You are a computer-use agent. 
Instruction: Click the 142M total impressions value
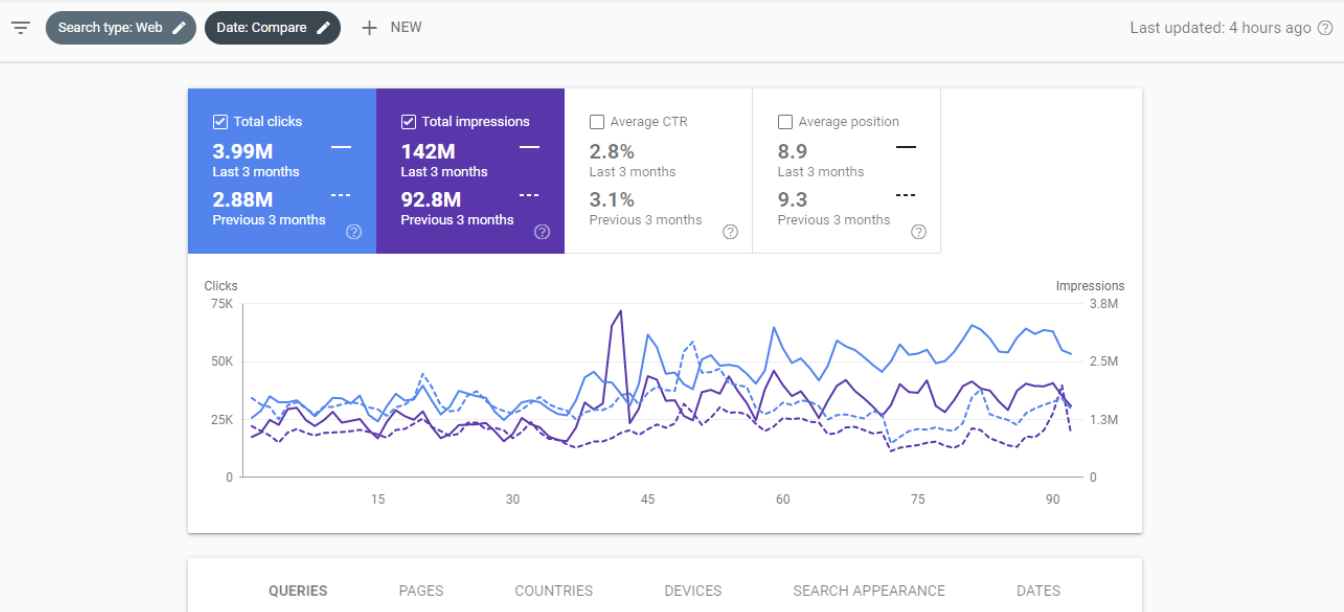point(428,151)
